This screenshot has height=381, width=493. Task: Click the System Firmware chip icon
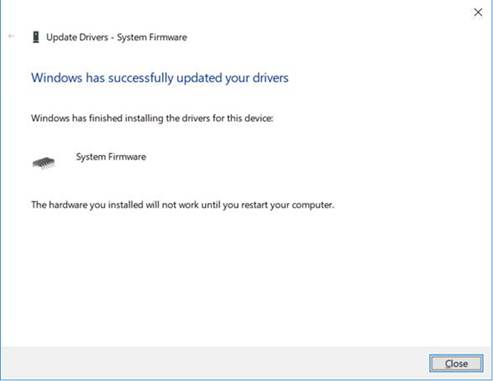pos(44,163)
